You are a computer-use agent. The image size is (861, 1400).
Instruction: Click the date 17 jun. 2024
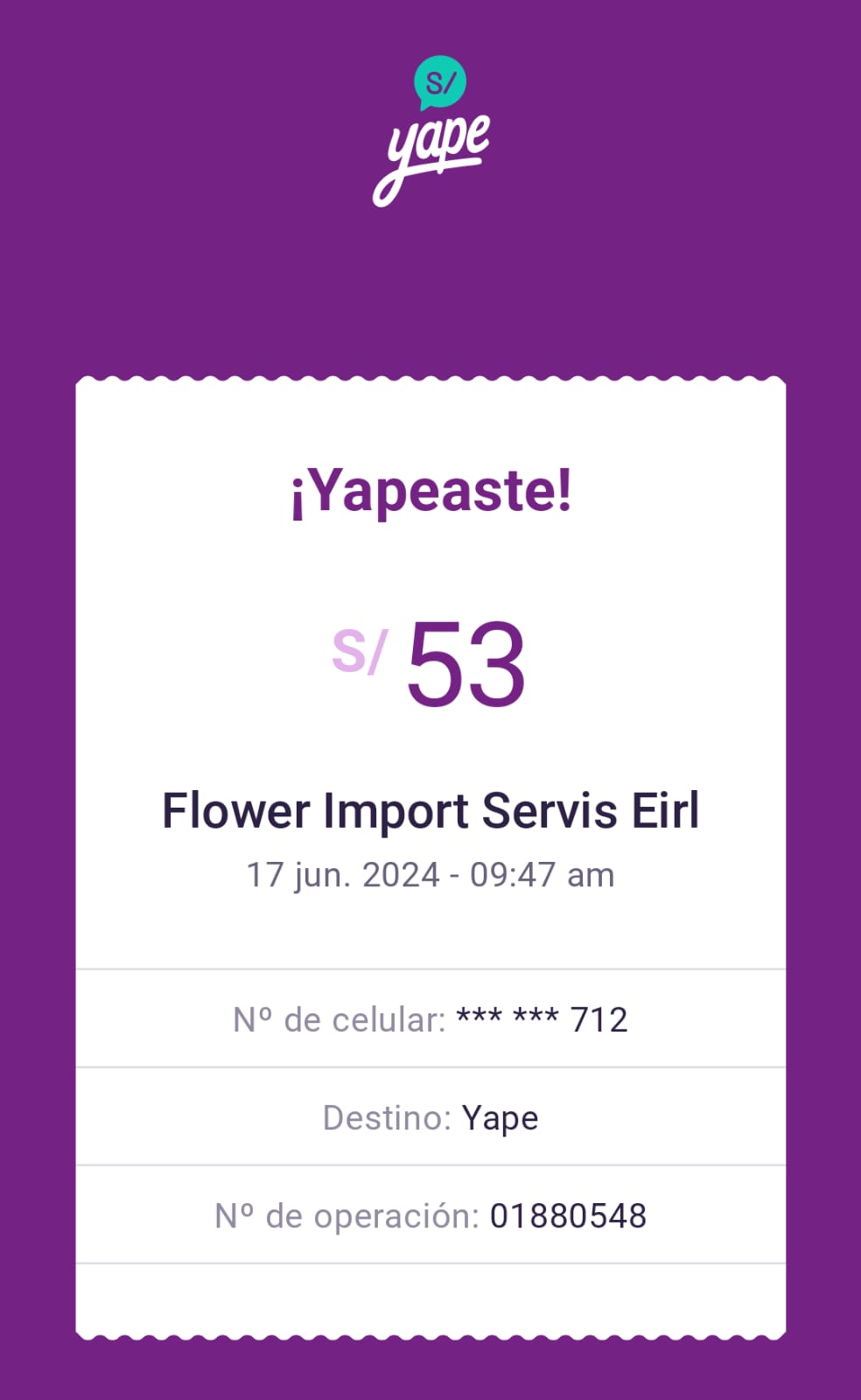[342, 875]
